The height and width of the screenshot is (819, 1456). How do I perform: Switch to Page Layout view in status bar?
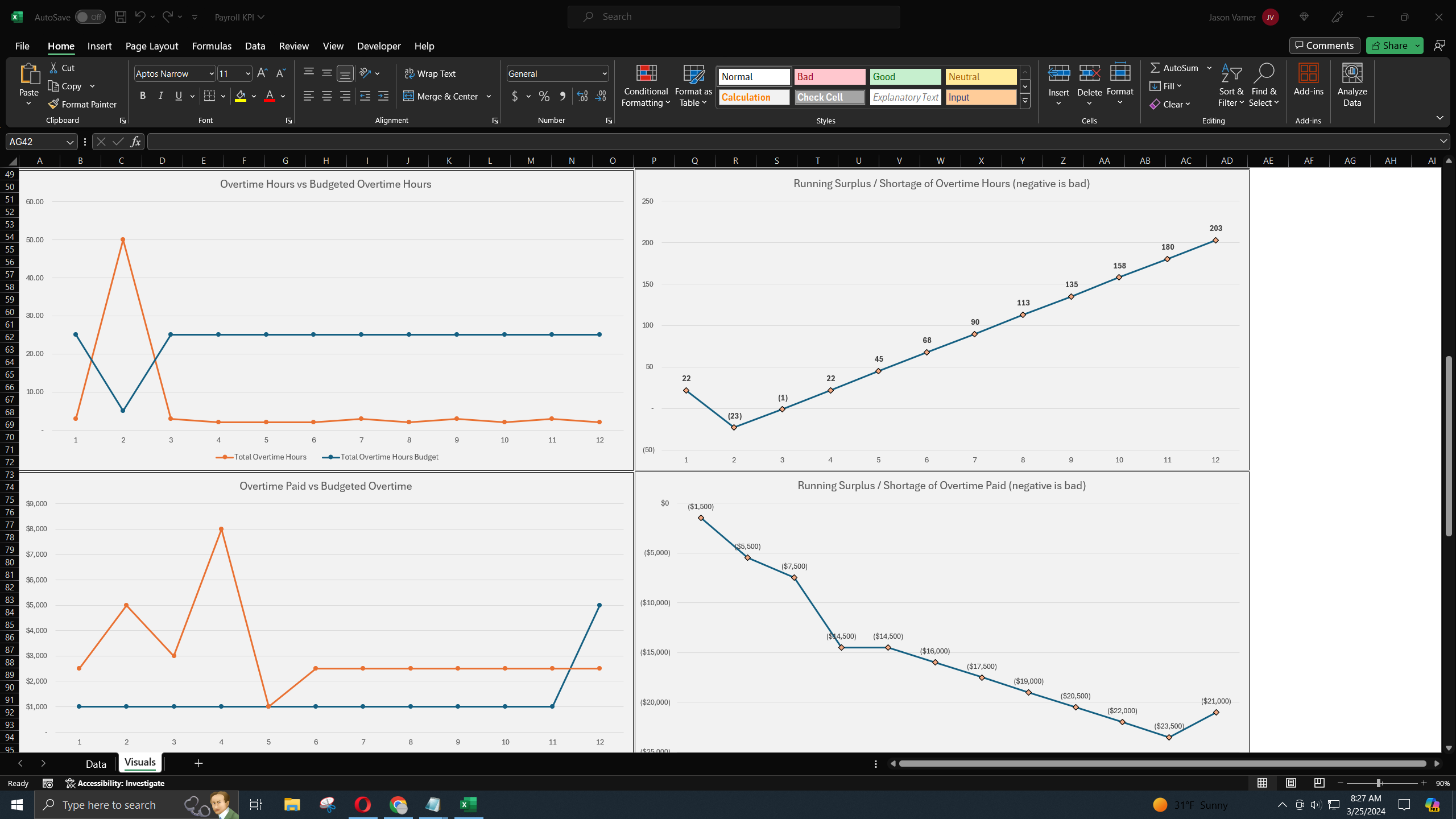pyautogui.click(x=1291, y=783)
